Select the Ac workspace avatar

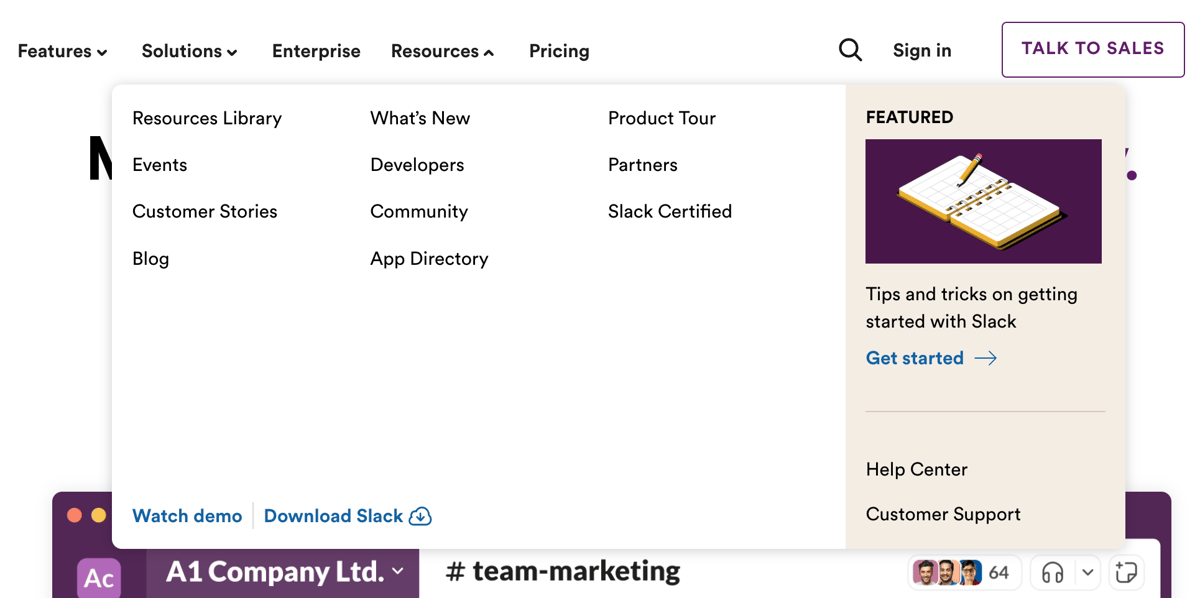[x=98, y=578]
